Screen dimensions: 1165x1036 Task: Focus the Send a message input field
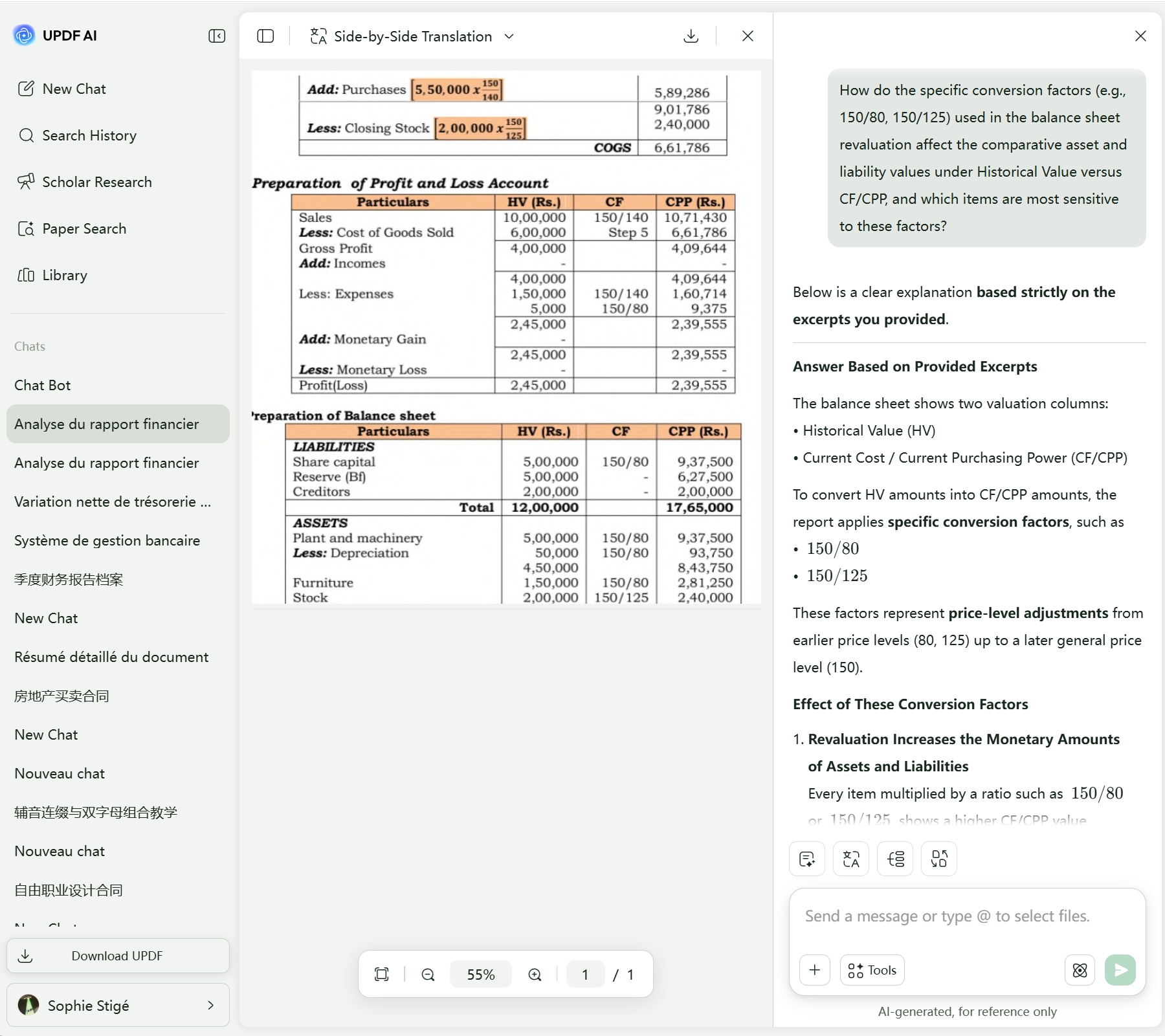[967, 916]
